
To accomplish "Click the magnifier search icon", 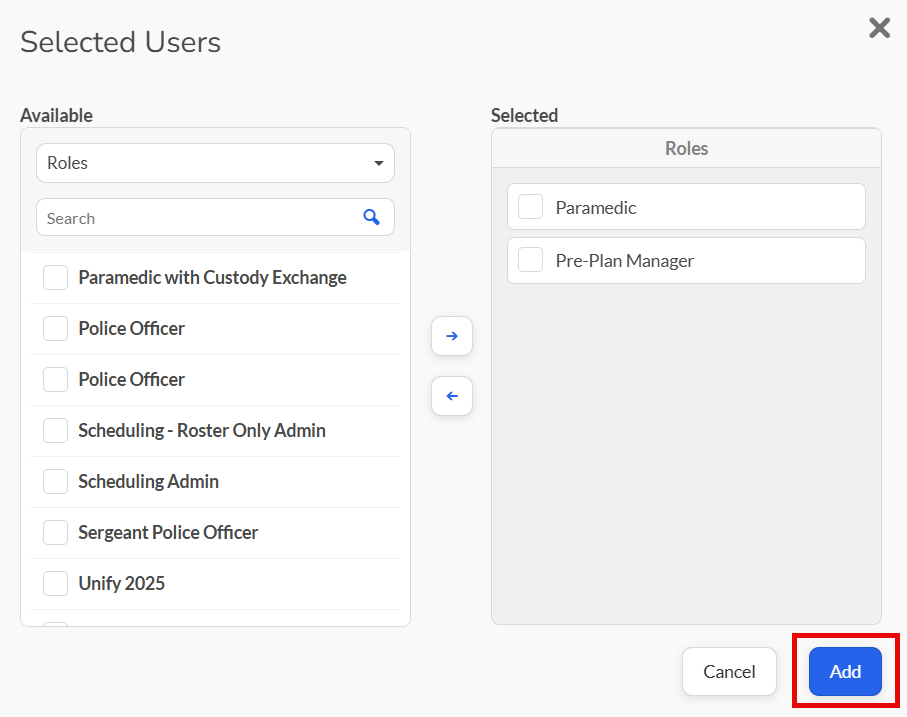I will pos(371,217).
